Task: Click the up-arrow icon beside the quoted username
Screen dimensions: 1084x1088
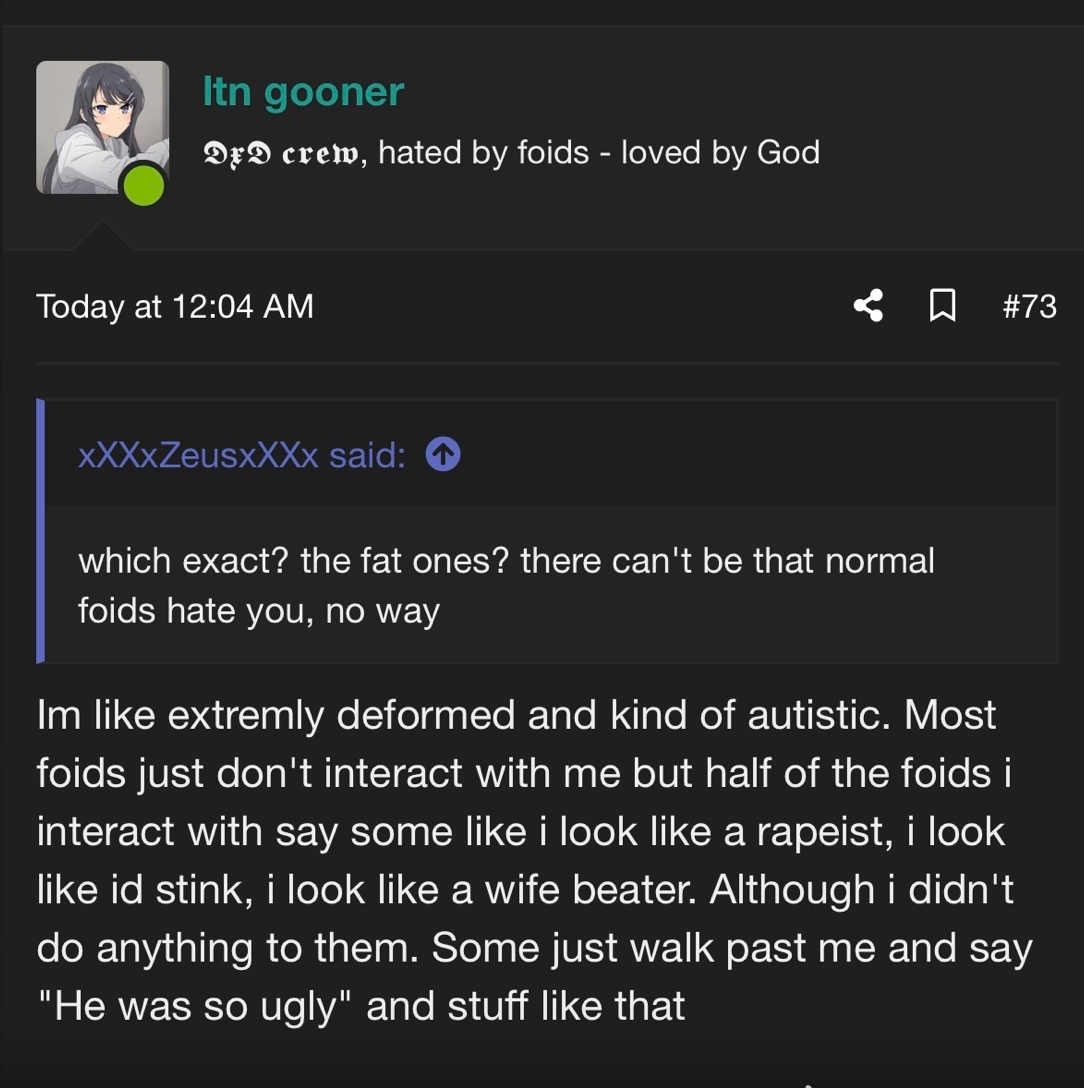Action: click(x=443, y=456)
